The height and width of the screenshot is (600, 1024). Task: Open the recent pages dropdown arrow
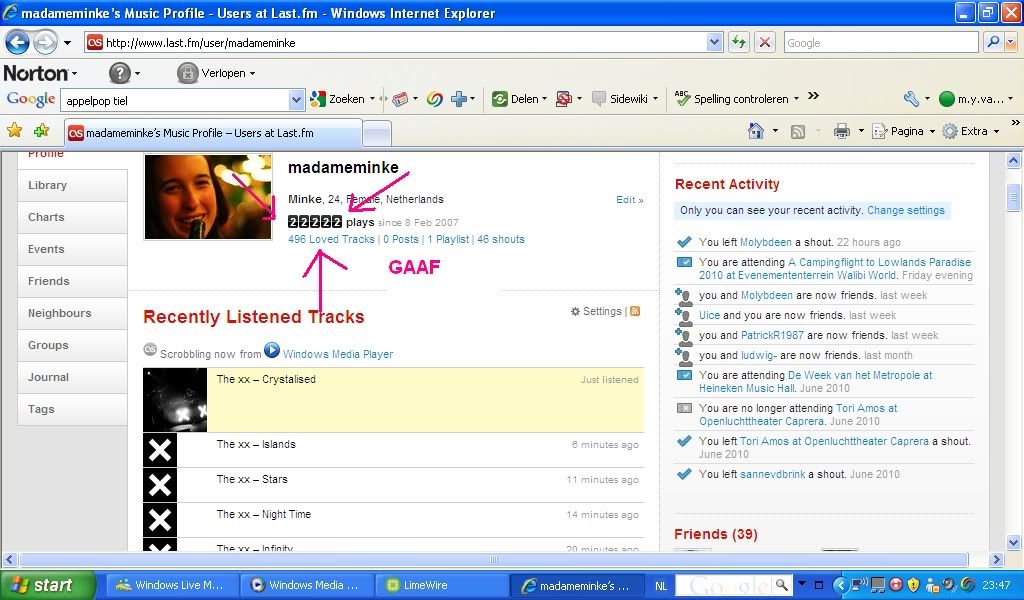(x=67, y=43)
